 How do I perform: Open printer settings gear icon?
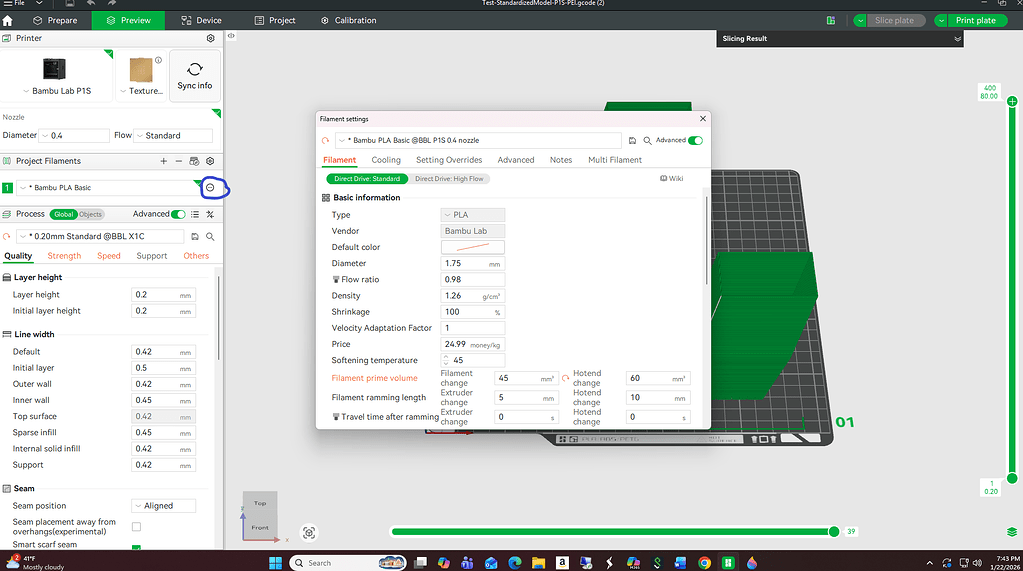point(210,39)
